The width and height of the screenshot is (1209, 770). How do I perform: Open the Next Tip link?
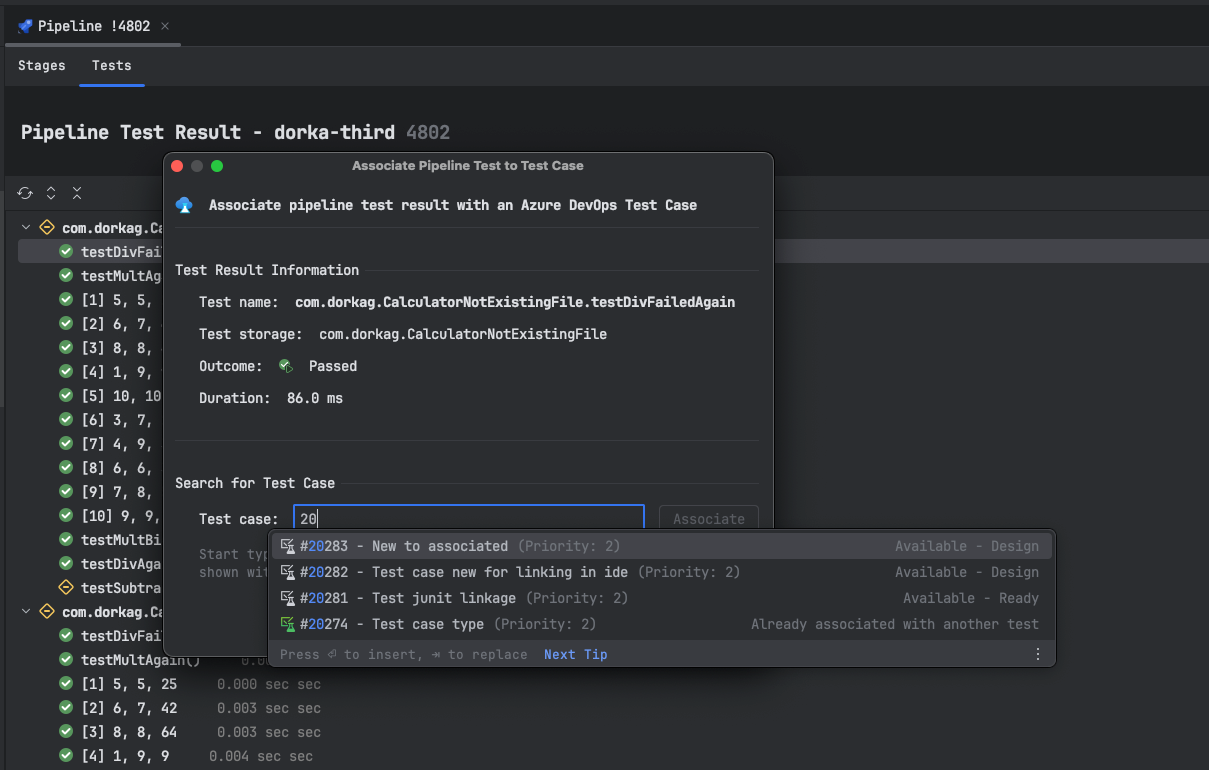tap(576, 654)
